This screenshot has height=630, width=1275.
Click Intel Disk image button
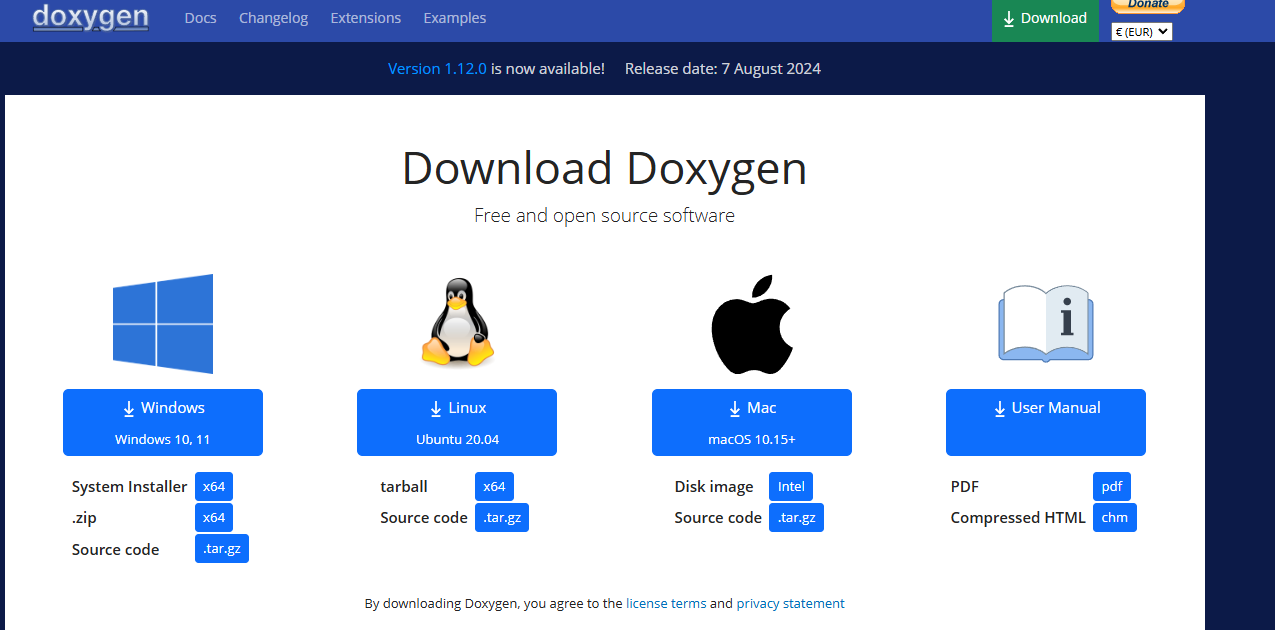click(x=791, y=487)
